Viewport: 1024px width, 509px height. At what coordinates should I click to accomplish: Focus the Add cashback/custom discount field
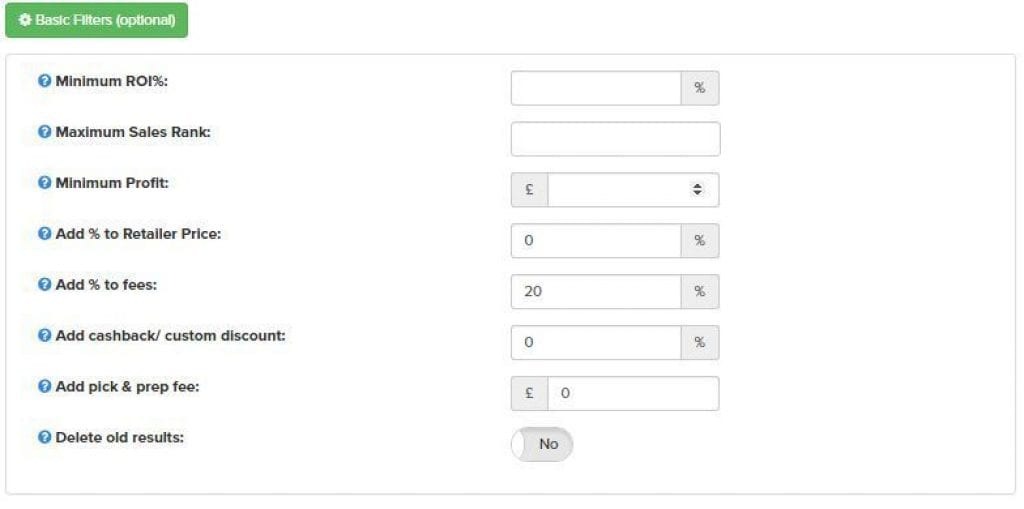[596, 343]
